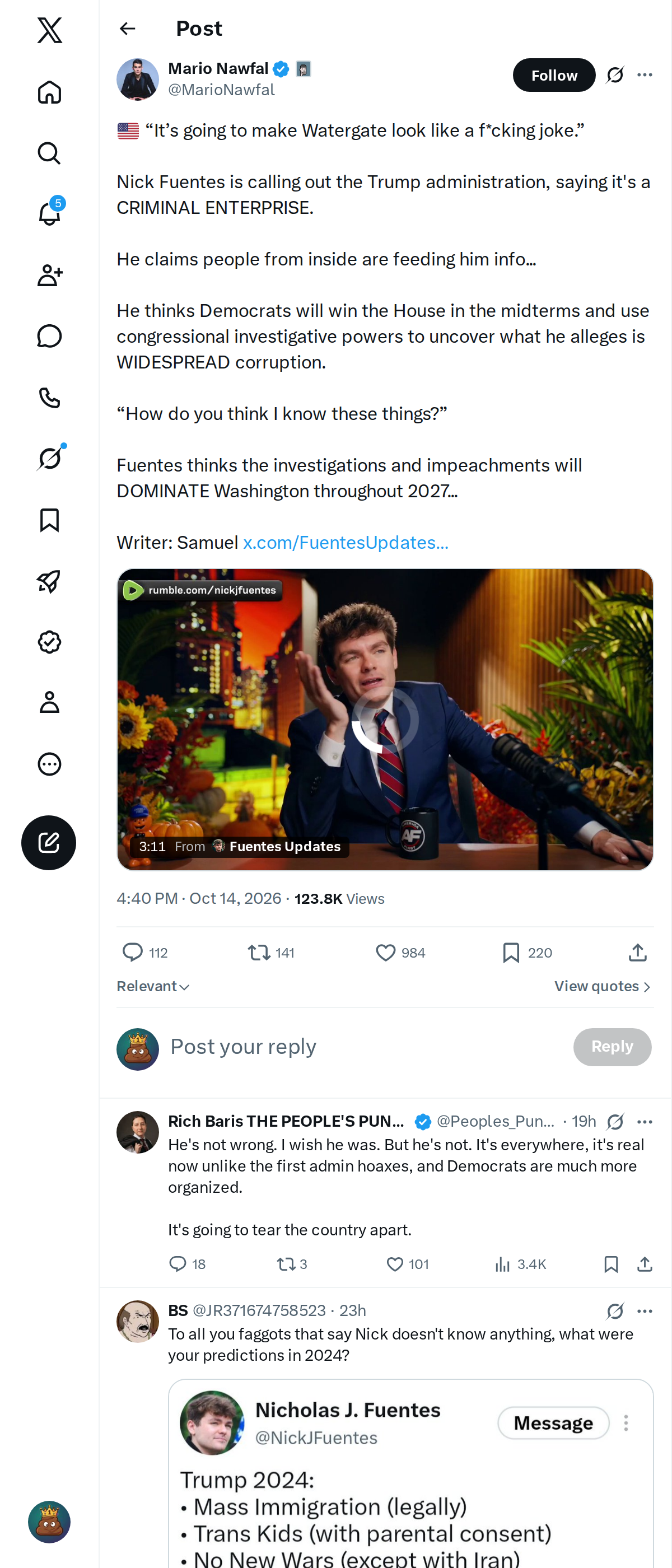Open the x.com/FuentesUpdates link
Image resolution: width=672 pixels, height=1568 pixels.
coord(345,542)
